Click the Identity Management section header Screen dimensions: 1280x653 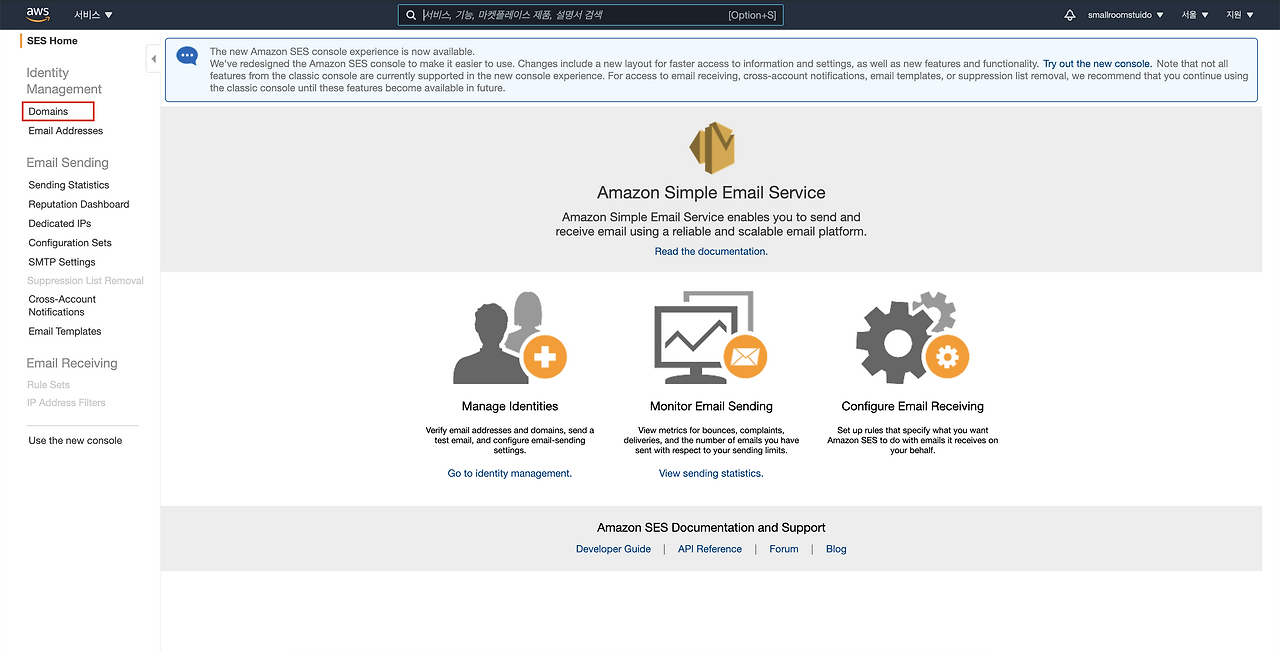click(x=64, y=81)
